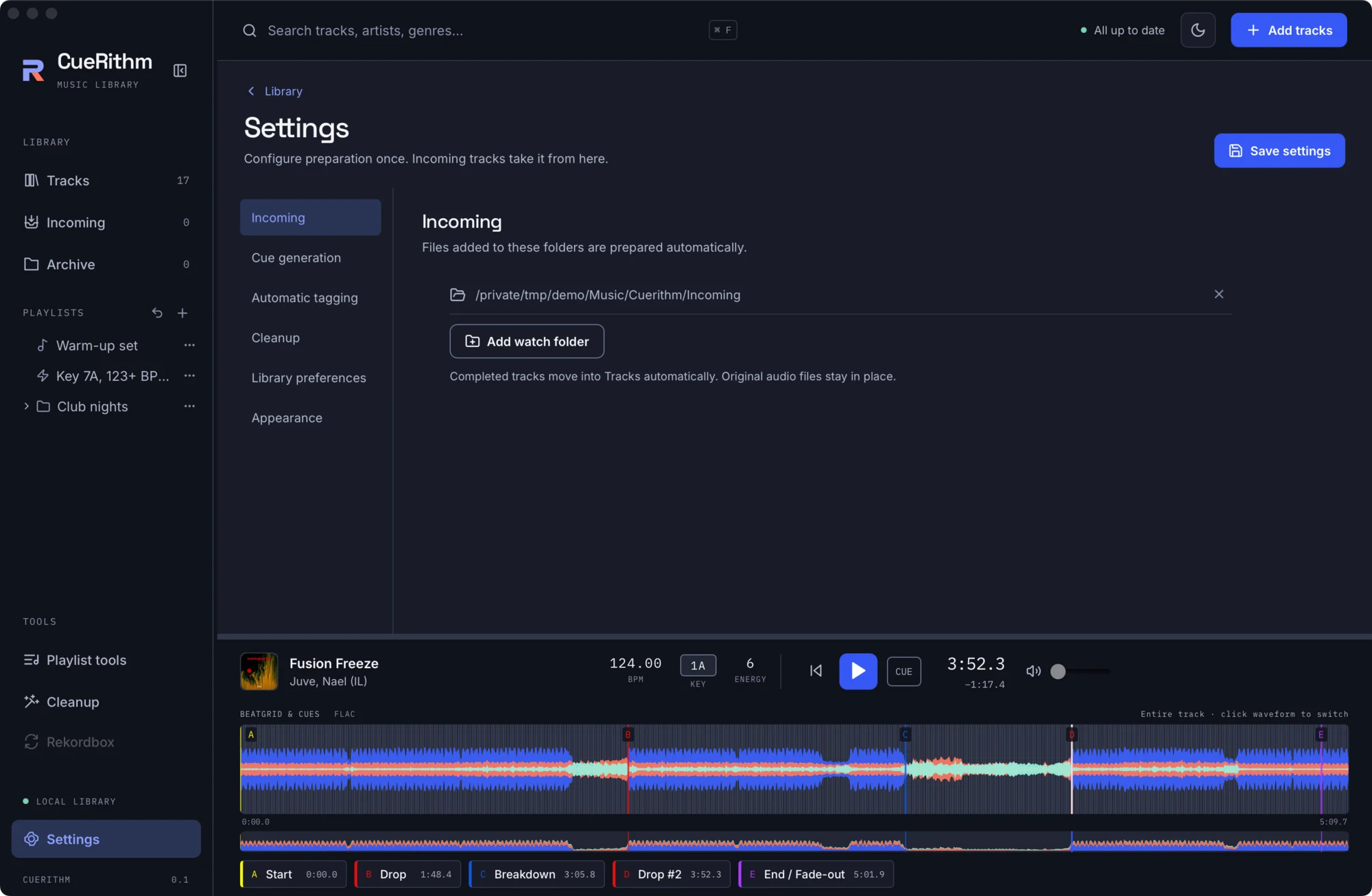1372x896 pixels.
Task: Open Club nights folder options menu
Action: (x=189, y=406)
